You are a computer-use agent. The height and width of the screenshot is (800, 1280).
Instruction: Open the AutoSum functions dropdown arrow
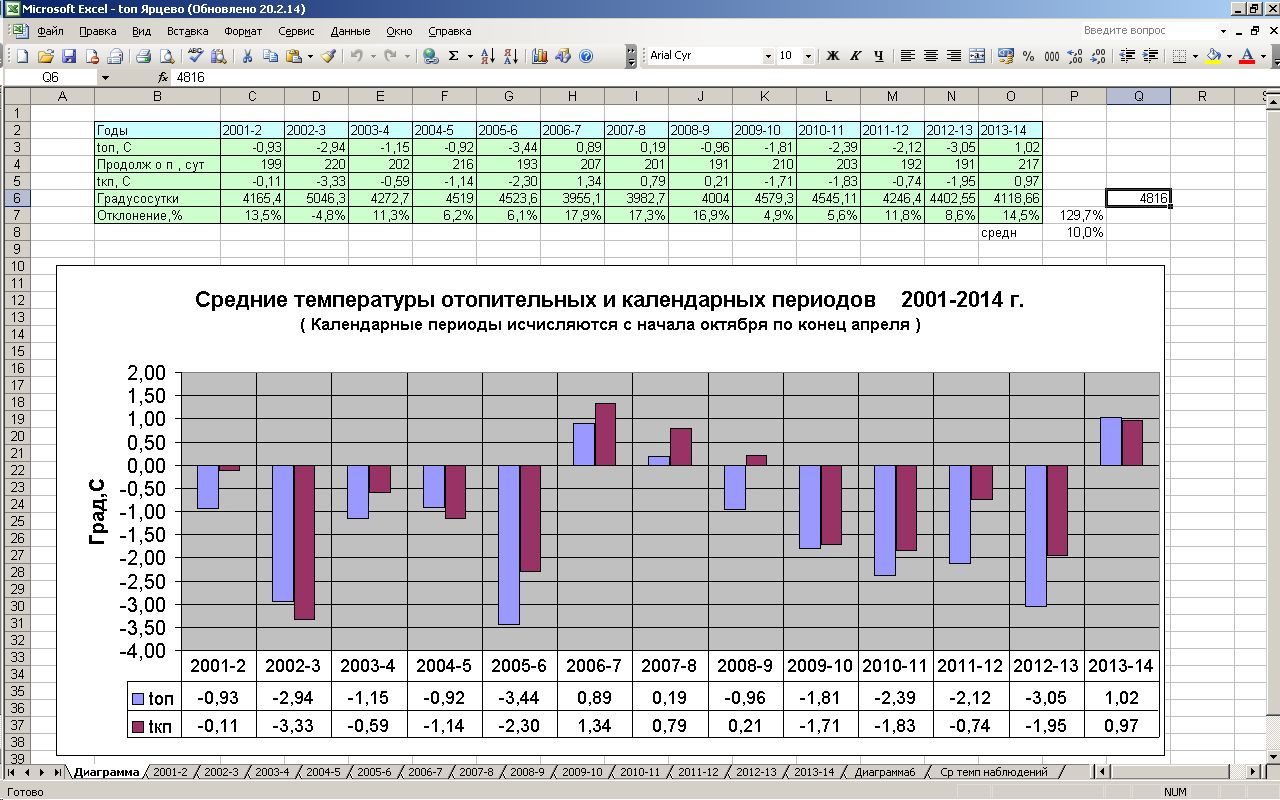(x=468, y=56)
